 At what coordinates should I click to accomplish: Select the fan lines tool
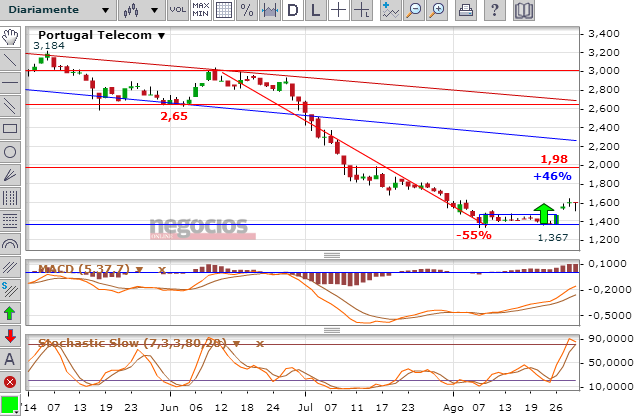tap(10, 175)
